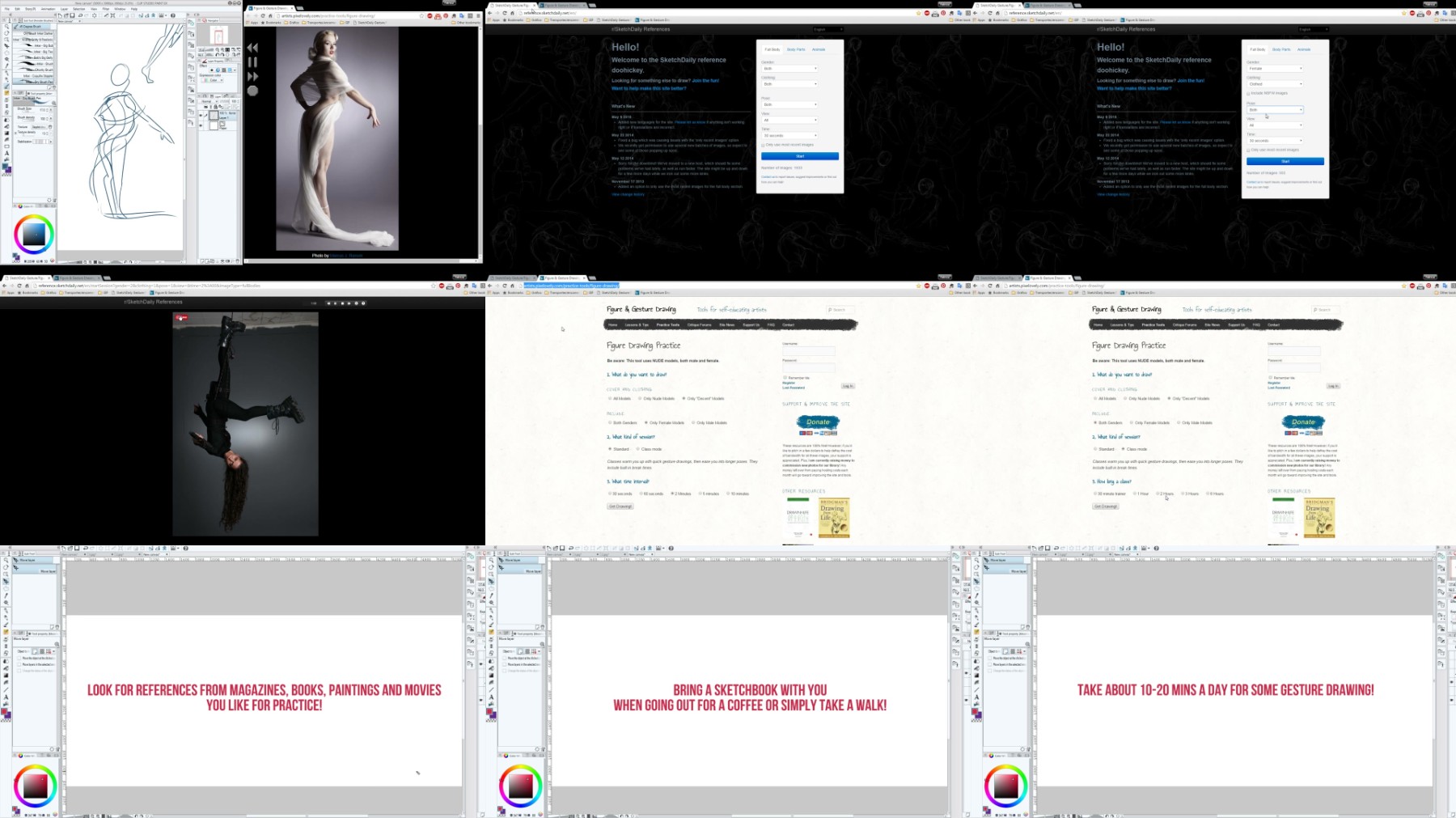This screenshot has width=1456, height=818.
Task: Open 'Practice Tools' menu on 'What time interval?' page
Action: [x=667, y=324]
